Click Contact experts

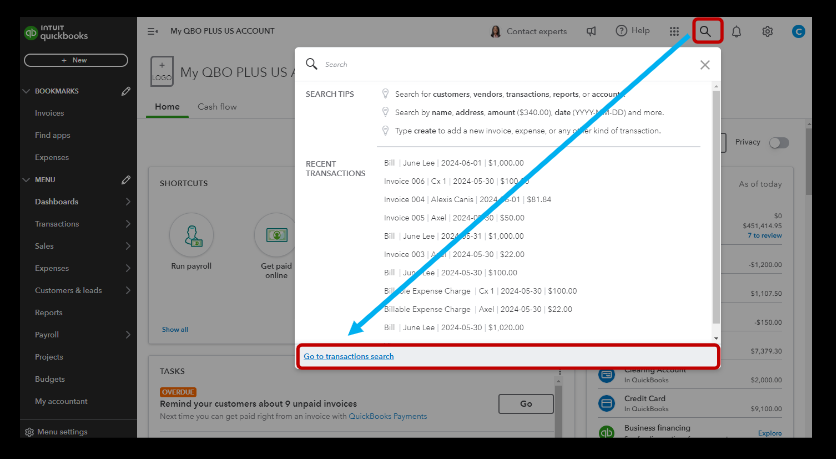pos(528,31)
